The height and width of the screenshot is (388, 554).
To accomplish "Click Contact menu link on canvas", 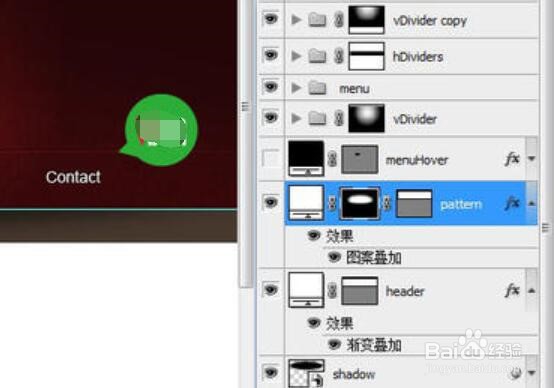I will 73,177.
